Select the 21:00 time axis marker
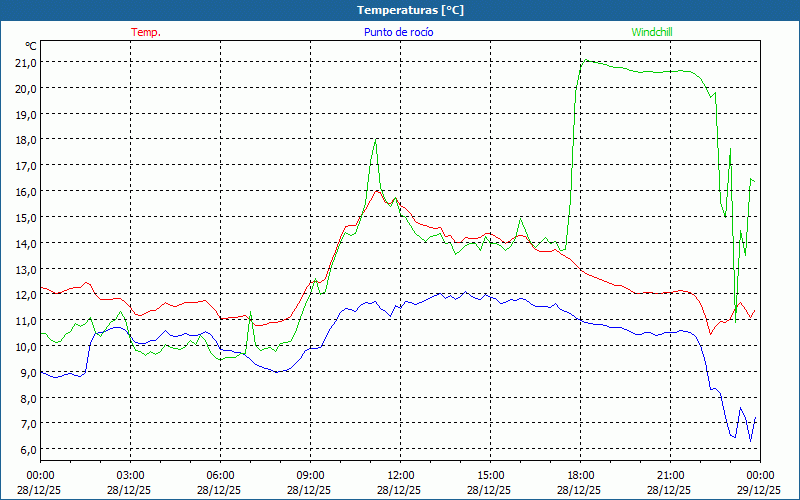The image size is (800, 500). [x=670, y=475]
